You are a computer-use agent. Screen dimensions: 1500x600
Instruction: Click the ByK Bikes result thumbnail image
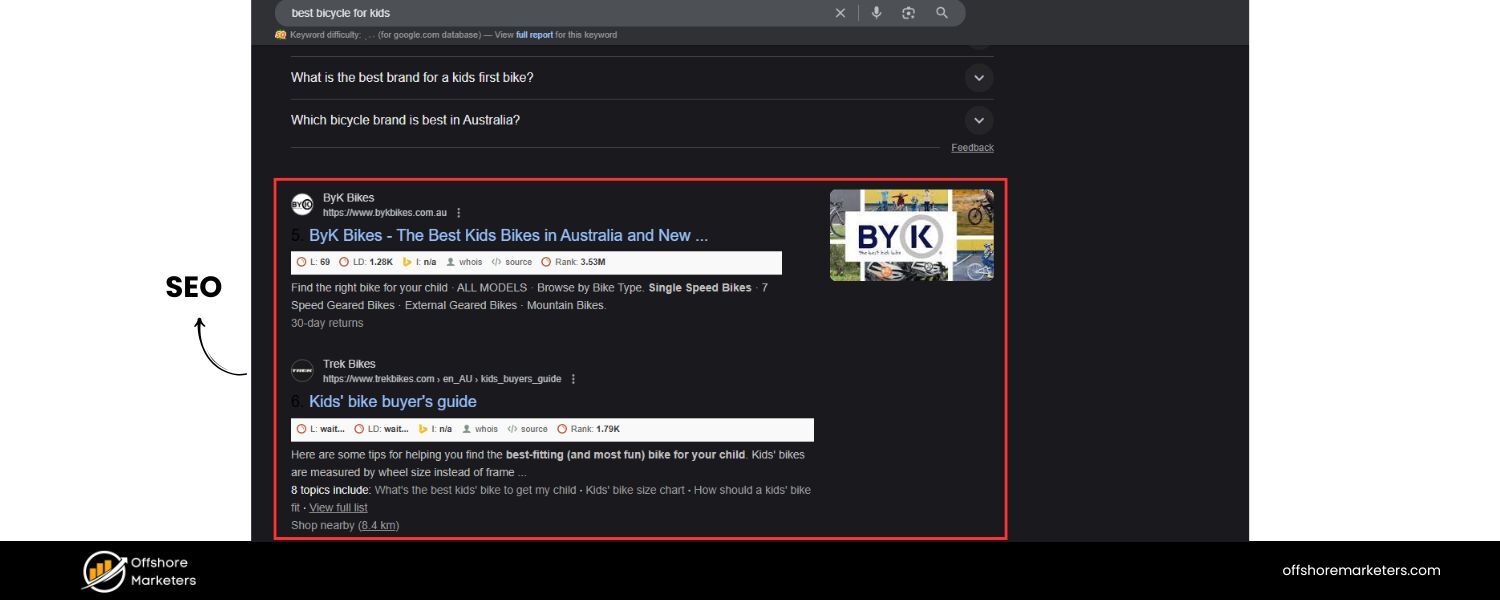tap(911, 235)
